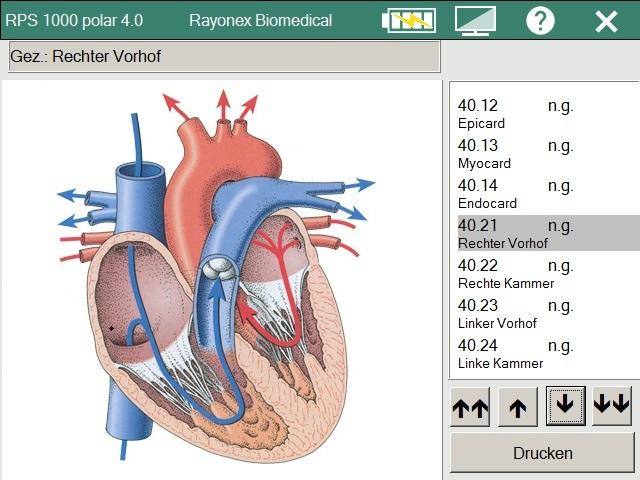Close the application with the X icon
Image resolution: width=640 pixels, height=480 pixels.
[606, 21]
